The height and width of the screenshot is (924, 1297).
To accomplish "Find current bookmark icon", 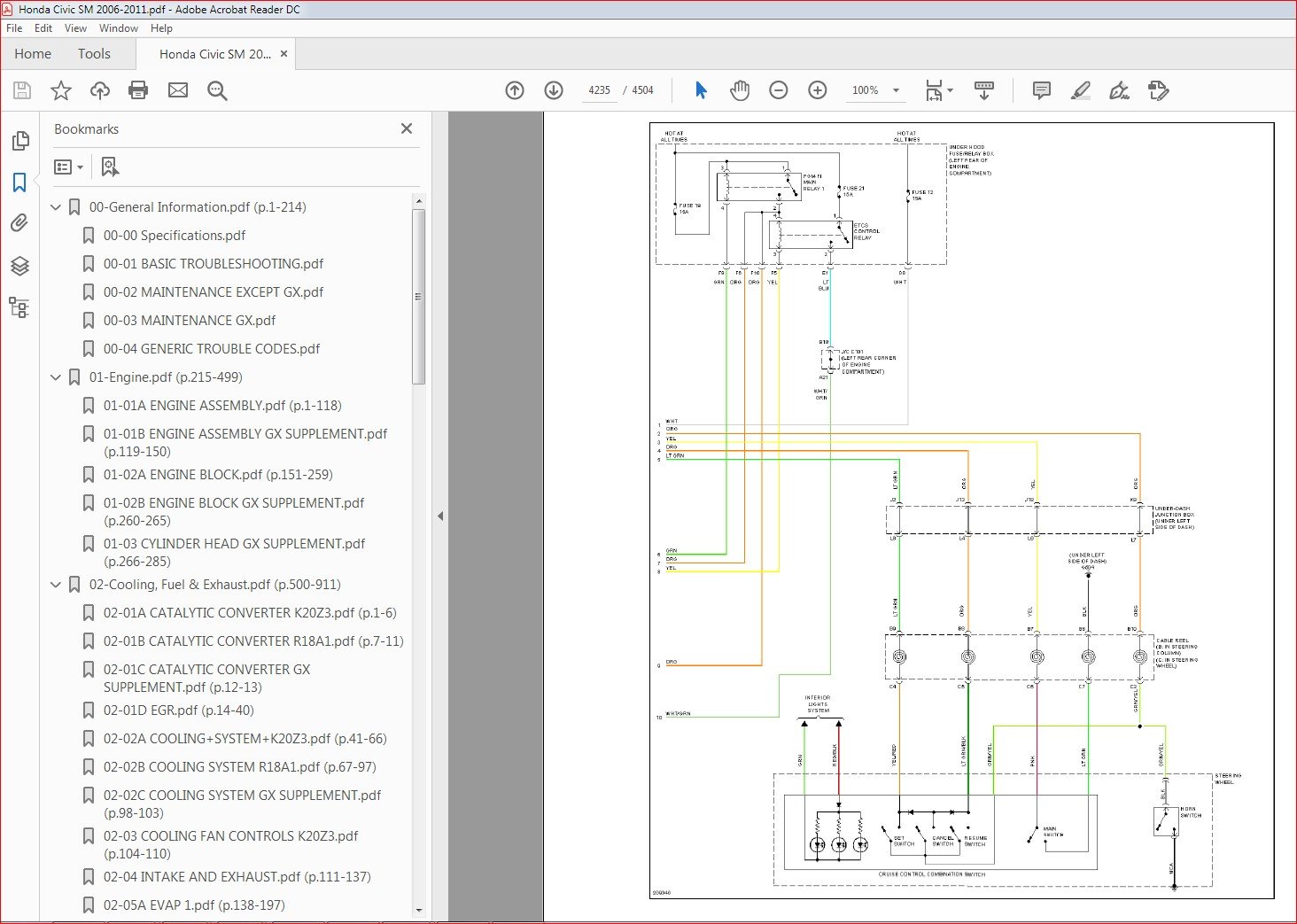I will click(x=110, y=167).
